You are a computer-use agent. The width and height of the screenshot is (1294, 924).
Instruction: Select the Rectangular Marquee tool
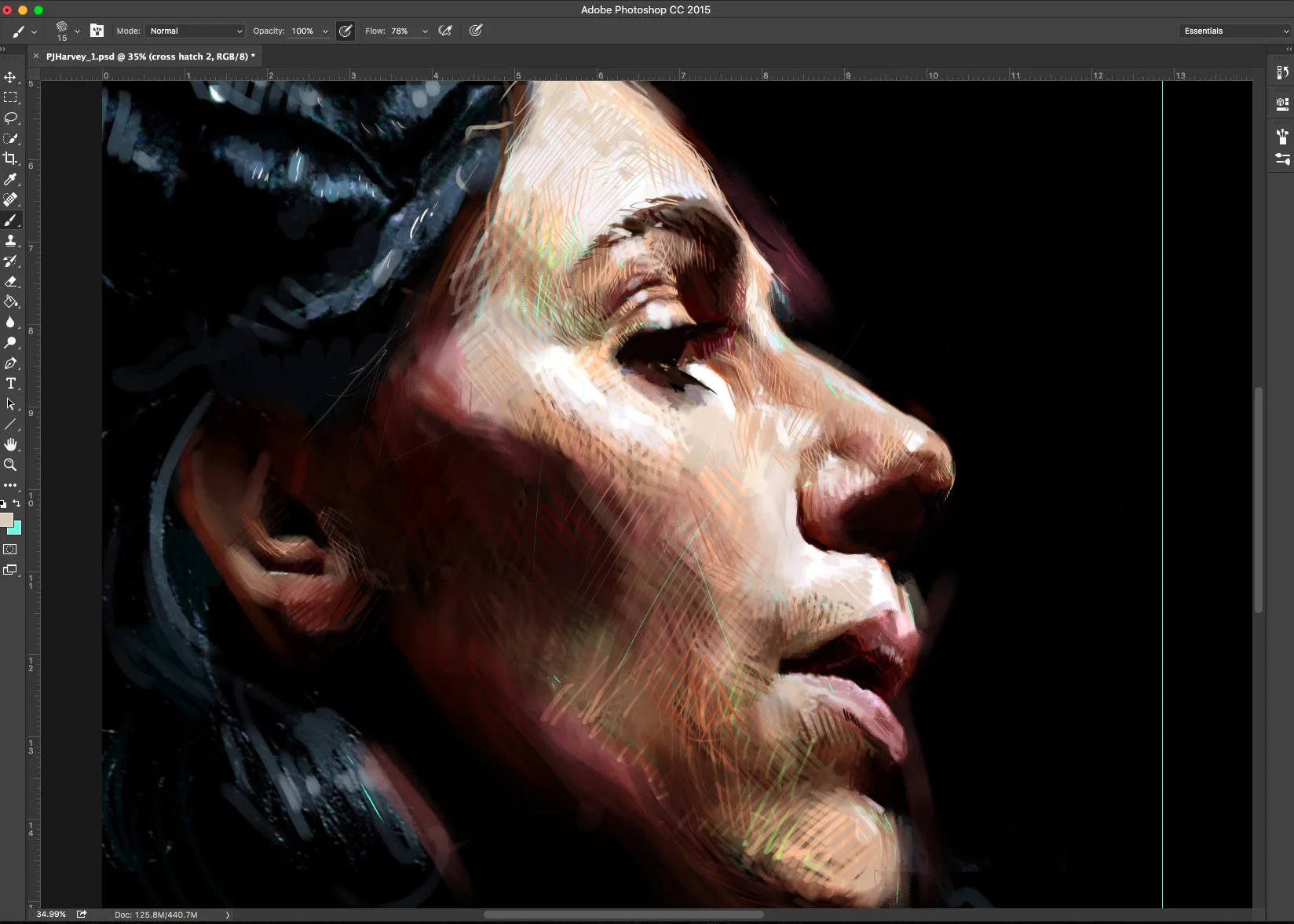tap(10, 97)
